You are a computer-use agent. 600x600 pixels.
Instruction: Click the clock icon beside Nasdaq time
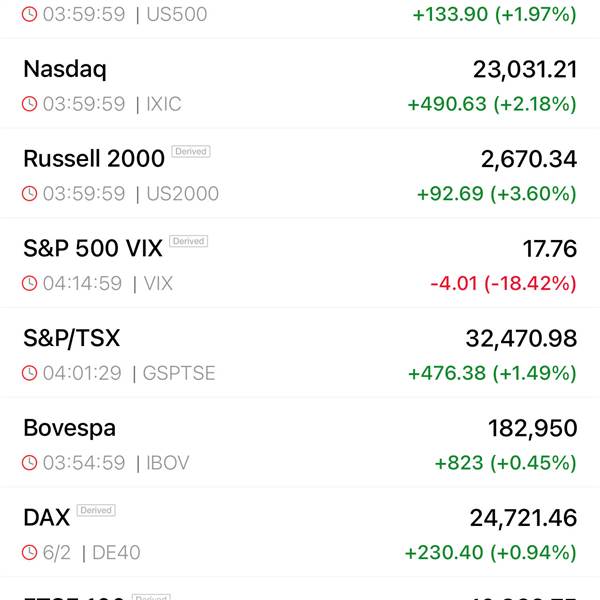[30, 104]
